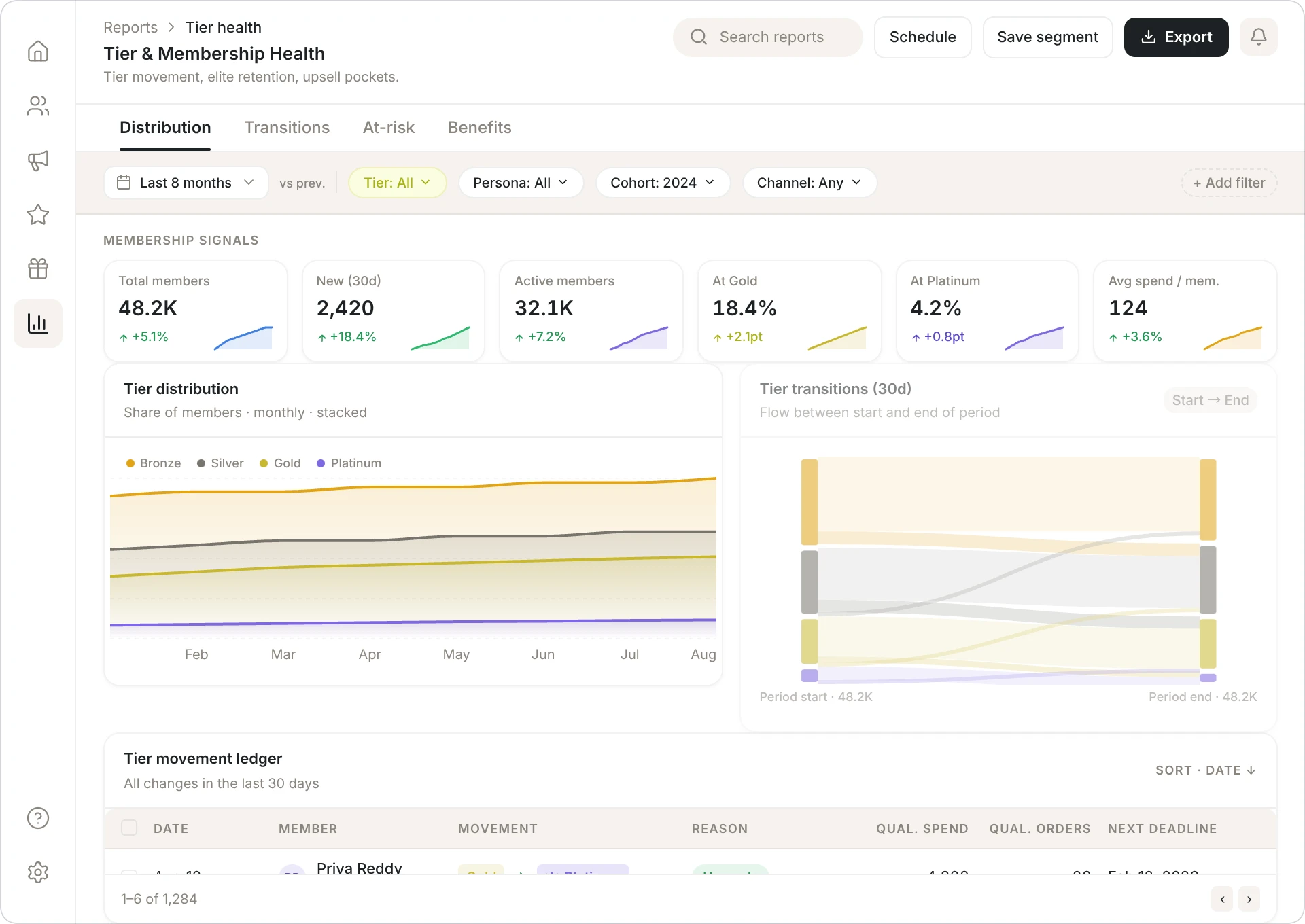The image size is (1305, 924).
Task: Expand the Last 8 months date dropdown
Action: pyautogui.click(x=186, y=183)
